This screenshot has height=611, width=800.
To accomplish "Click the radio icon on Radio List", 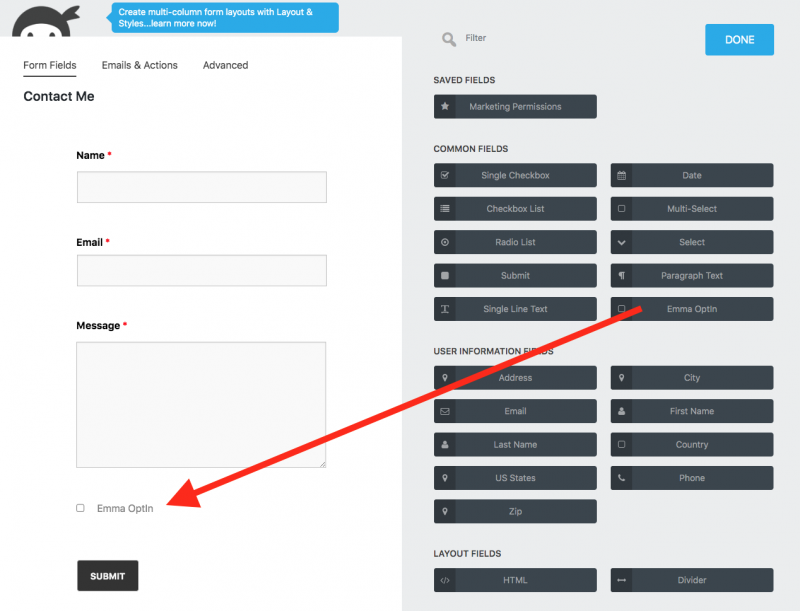I will tap(445, 243).
